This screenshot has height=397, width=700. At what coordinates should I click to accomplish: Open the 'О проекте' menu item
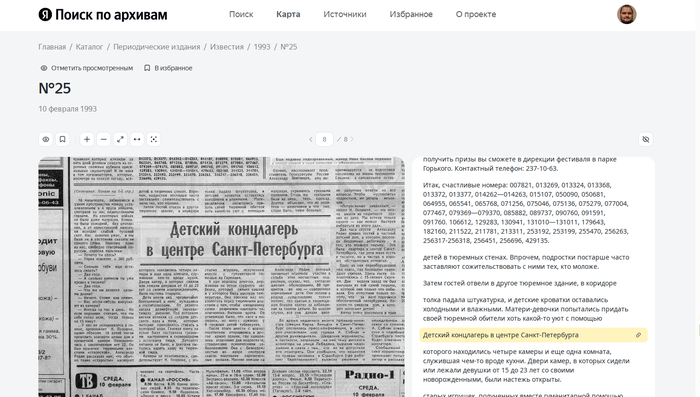tap(476, 14)
